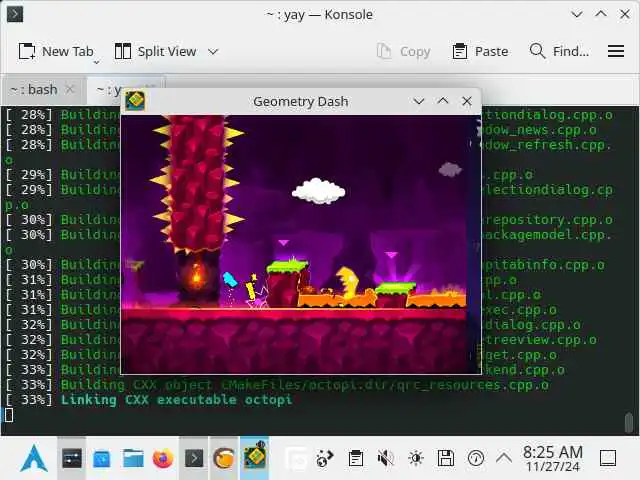Open the Konsole hamburger menu
640x480 pixels.
click(616, 51)
